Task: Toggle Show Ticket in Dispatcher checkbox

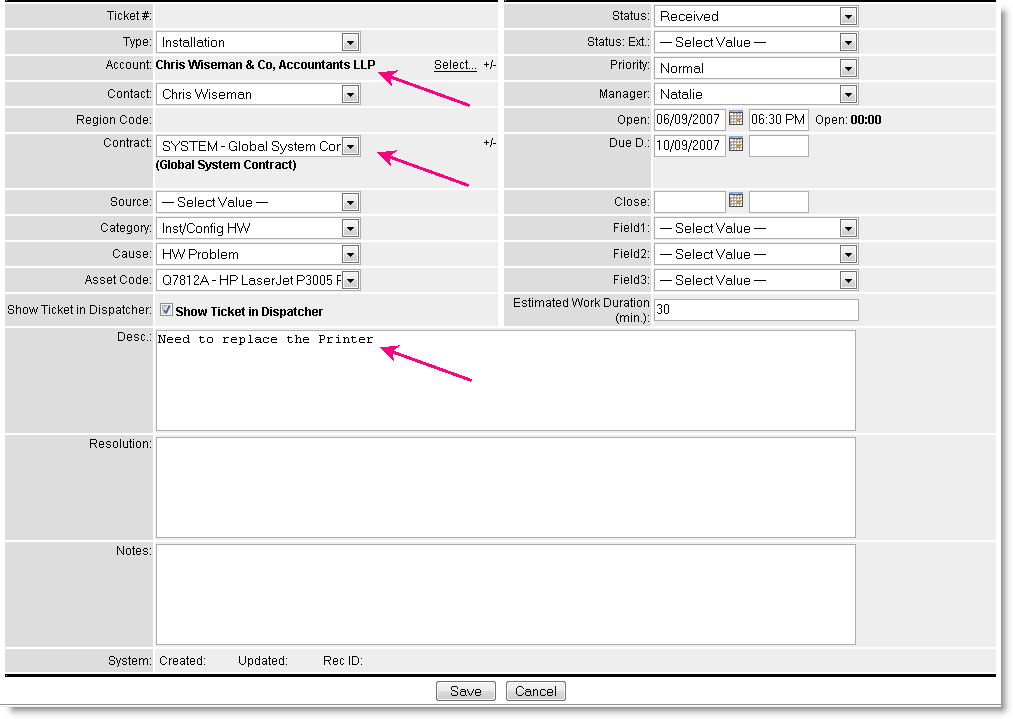Action: tap(167, 311)
